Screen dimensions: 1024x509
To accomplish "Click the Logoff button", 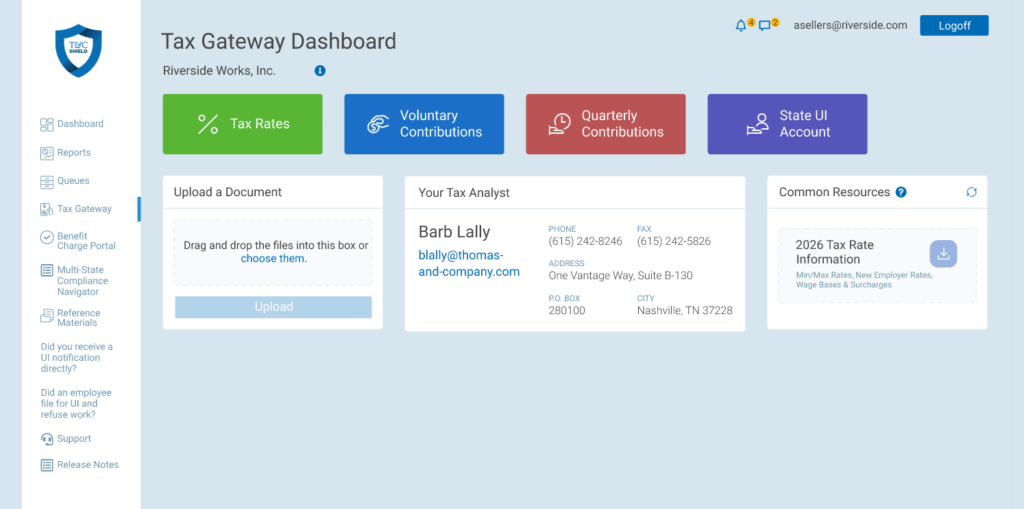I will pyautogui.click(x=954, y=25).
